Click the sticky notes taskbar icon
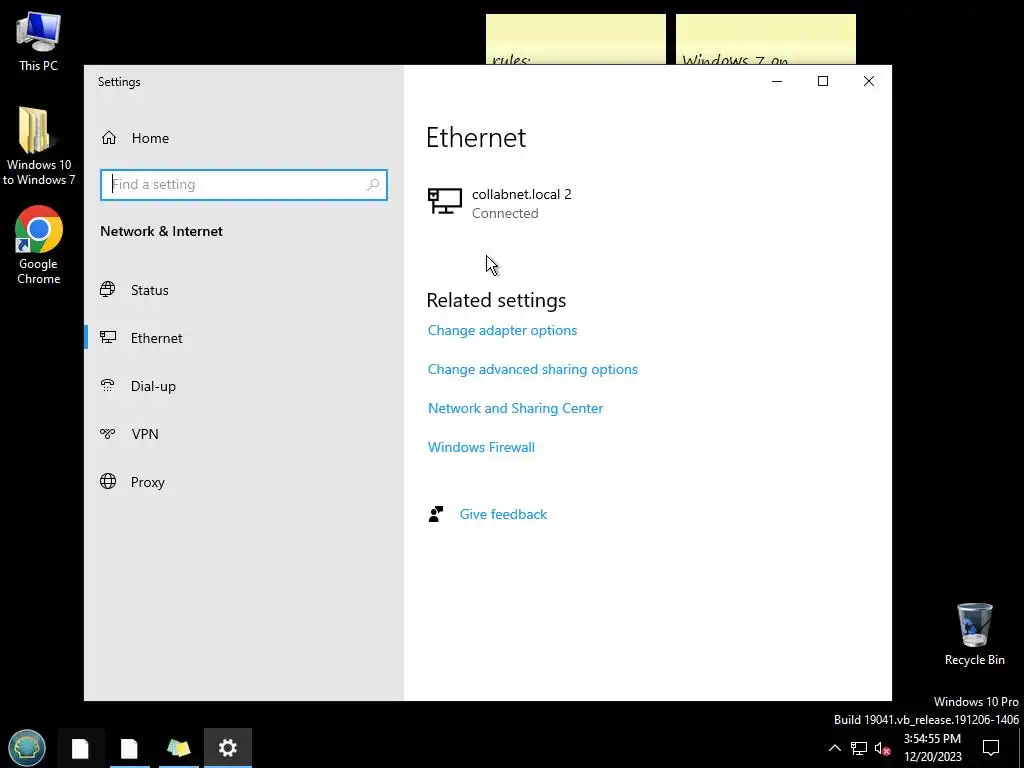The image size is (1024, 768). pyautogui.click(x=178, y=748)
